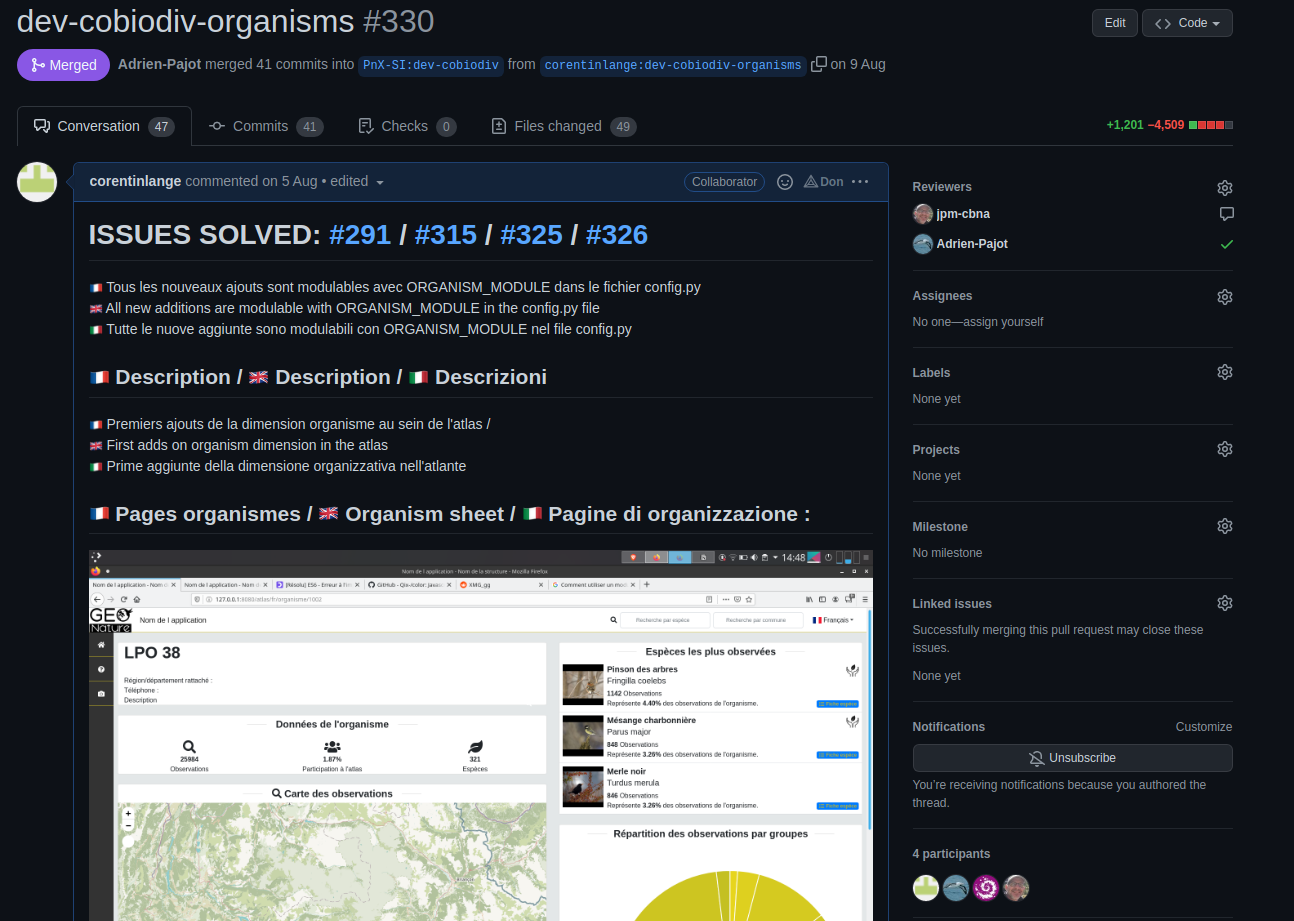This screenshot has height=921, width=1294.
Task: Open corentinlange author link in comment header
Action: click(135, 181)
